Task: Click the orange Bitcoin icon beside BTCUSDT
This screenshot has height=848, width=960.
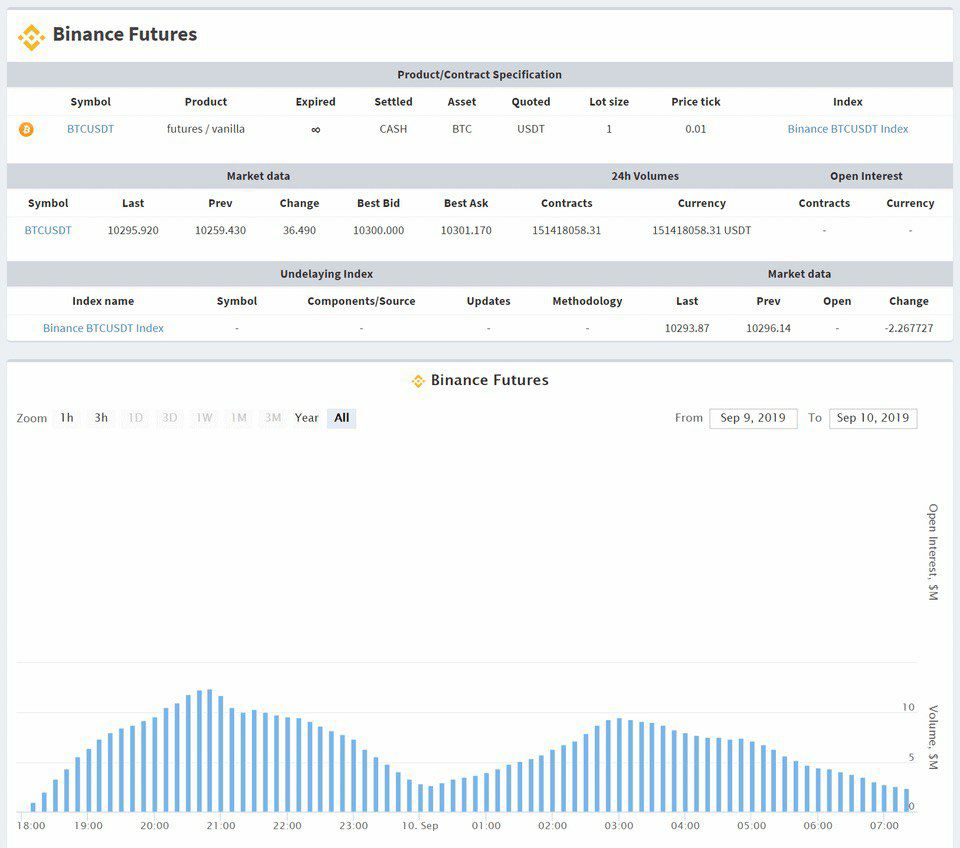Action: (x=26, y=129)
